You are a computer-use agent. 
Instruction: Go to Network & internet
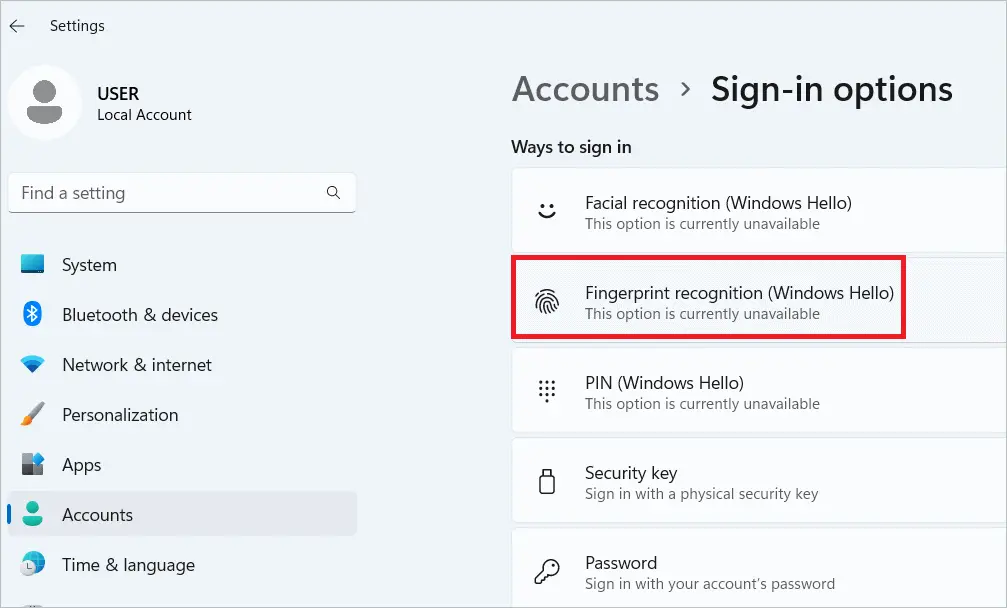182,365
